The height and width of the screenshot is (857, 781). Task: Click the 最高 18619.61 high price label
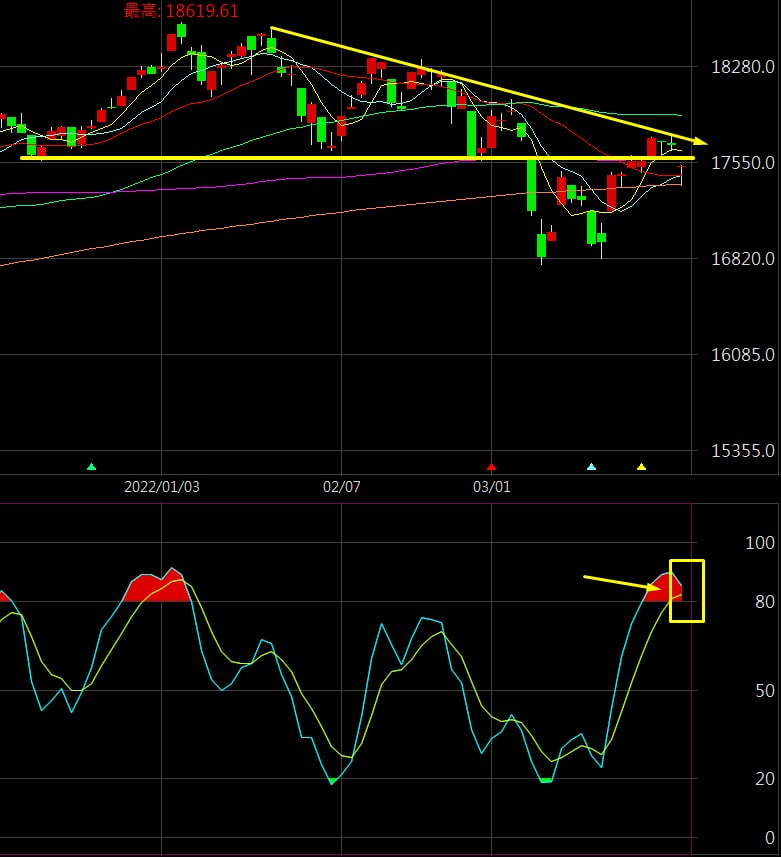181,10
